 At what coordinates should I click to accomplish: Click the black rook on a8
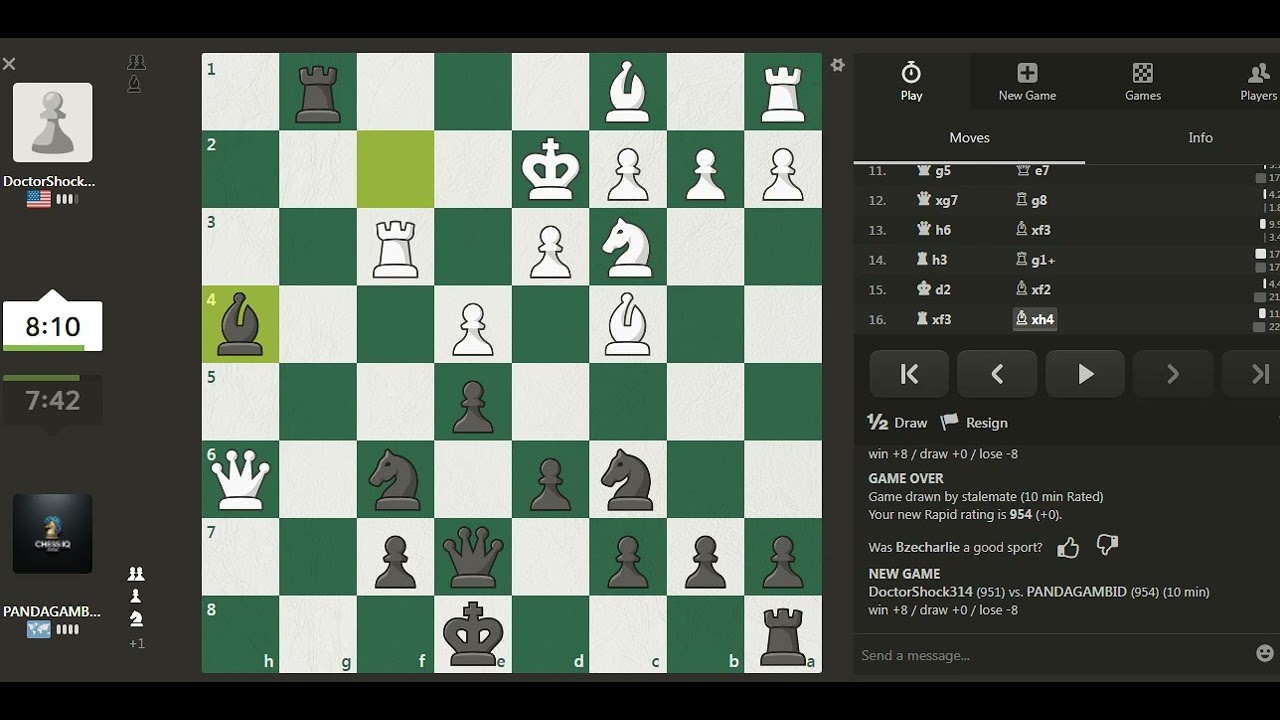point(783,634)
